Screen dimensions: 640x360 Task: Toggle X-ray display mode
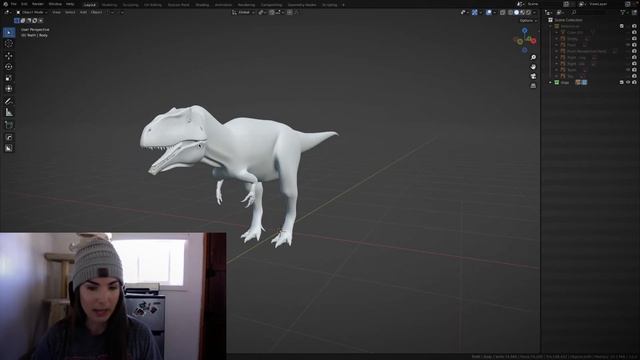[x=503, y=13]
